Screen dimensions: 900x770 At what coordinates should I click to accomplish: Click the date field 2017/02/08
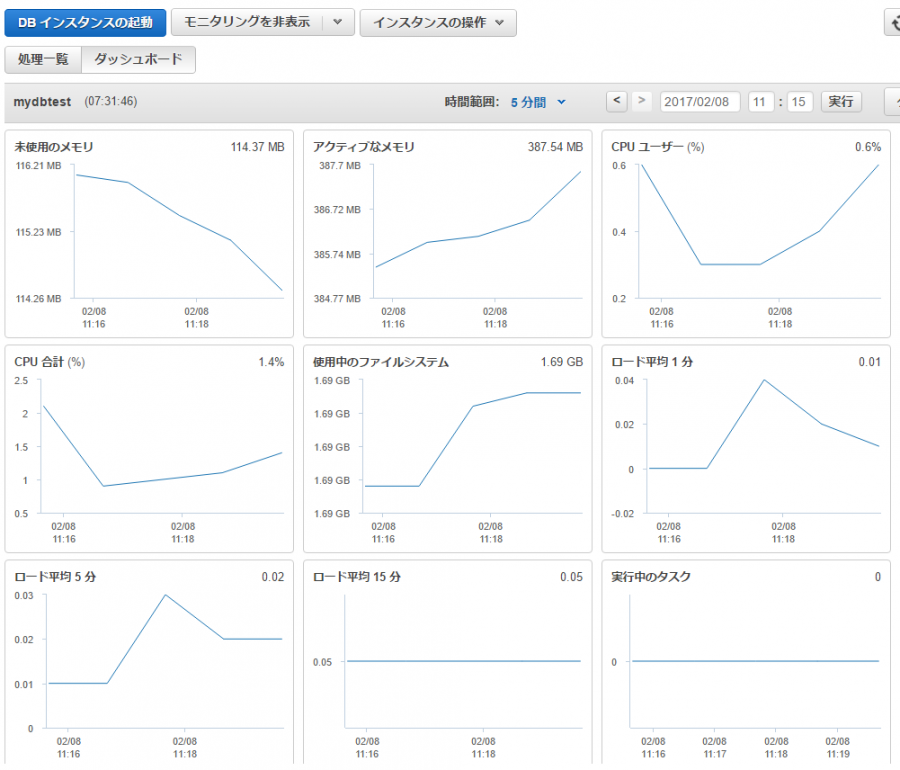pyautogui.click(x=700, y=102)
